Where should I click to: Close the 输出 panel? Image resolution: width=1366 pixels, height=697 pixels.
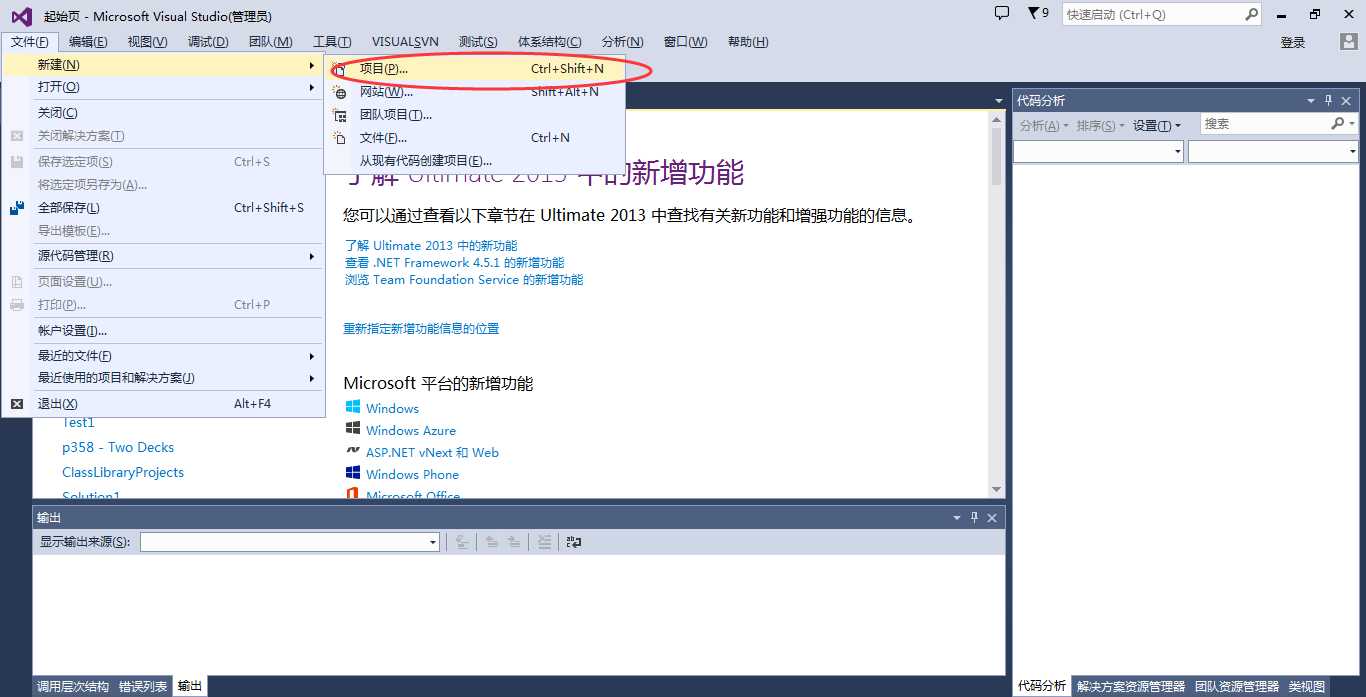(992, 518)
